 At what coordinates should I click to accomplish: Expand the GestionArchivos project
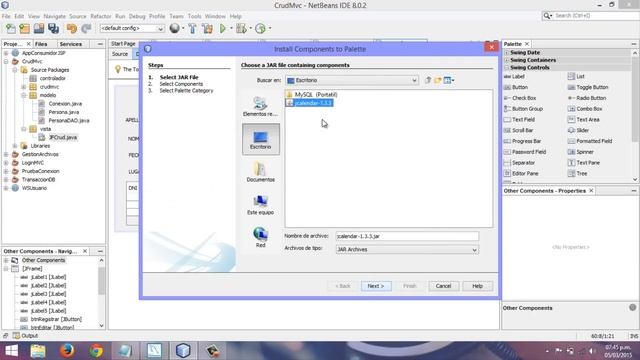[6, 154]
